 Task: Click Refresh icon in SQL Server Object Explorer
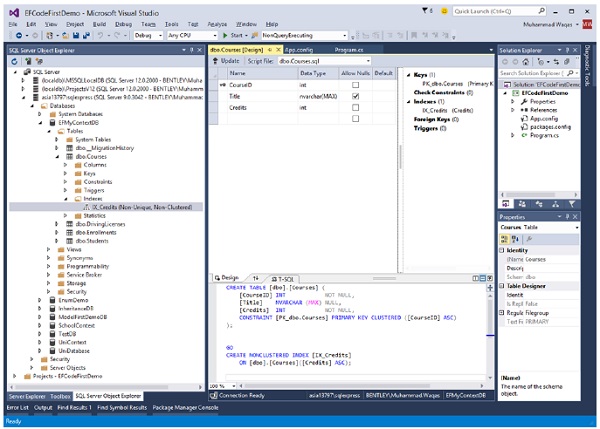pos(13,61)
